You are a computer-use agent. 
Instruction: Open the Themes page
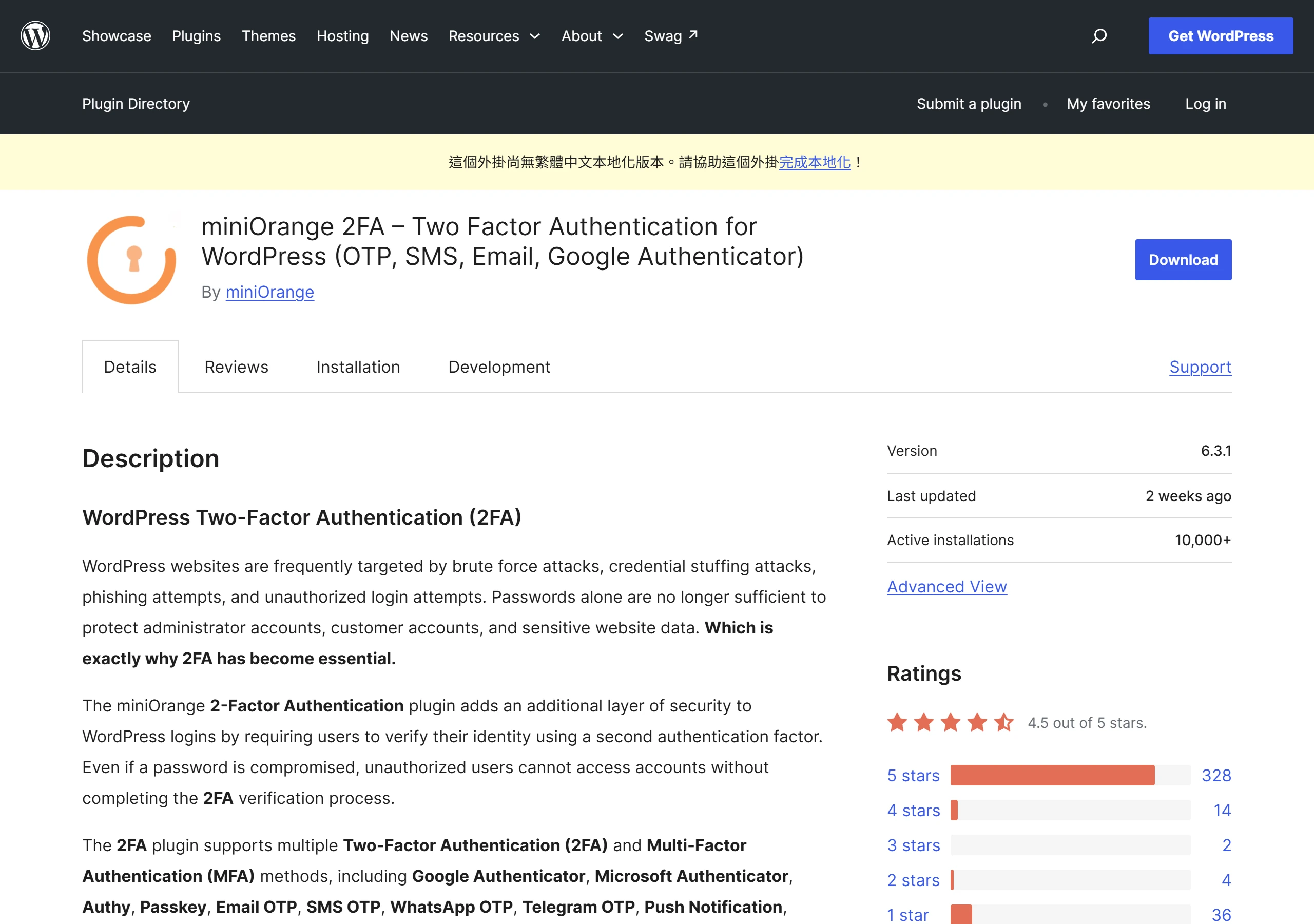[x=268, y=36]
